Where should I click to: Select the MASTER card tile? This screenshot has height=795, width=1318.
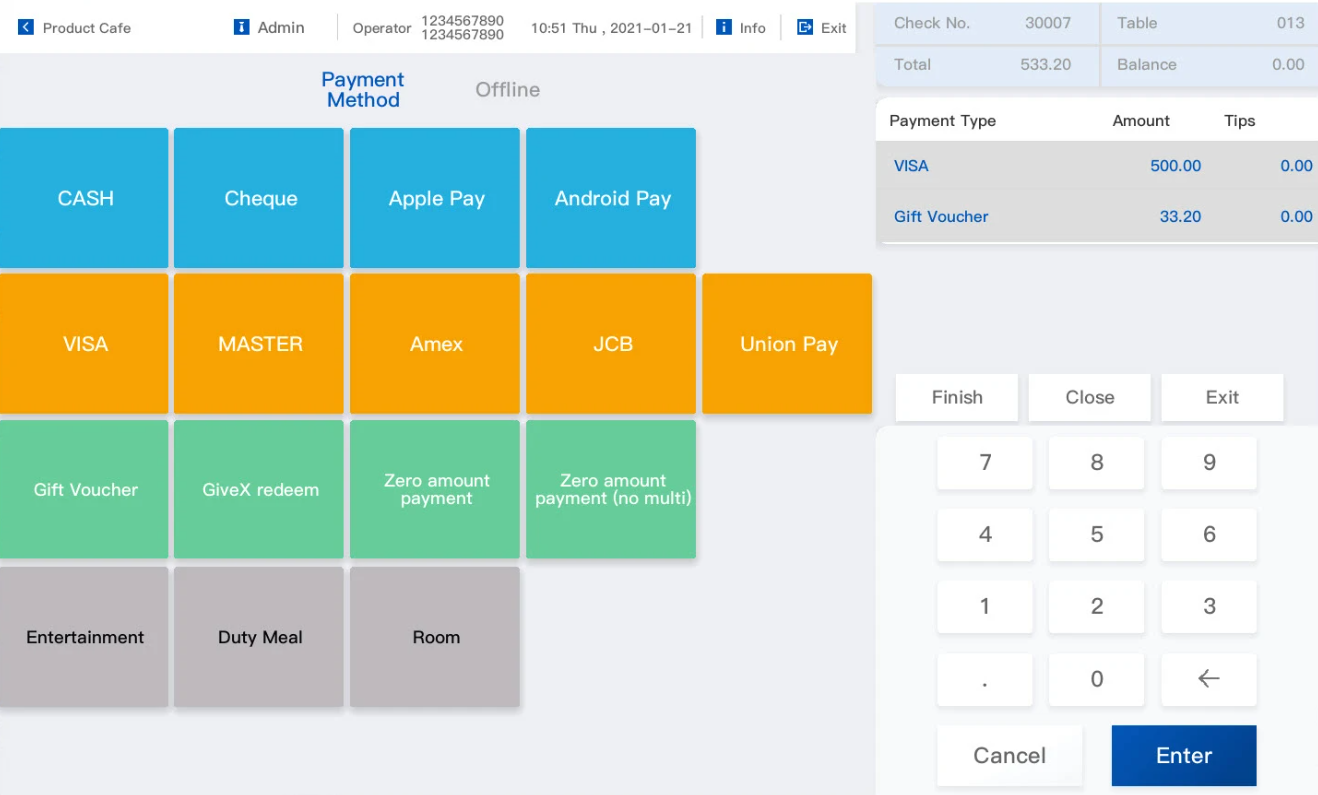tap(260, 344)
